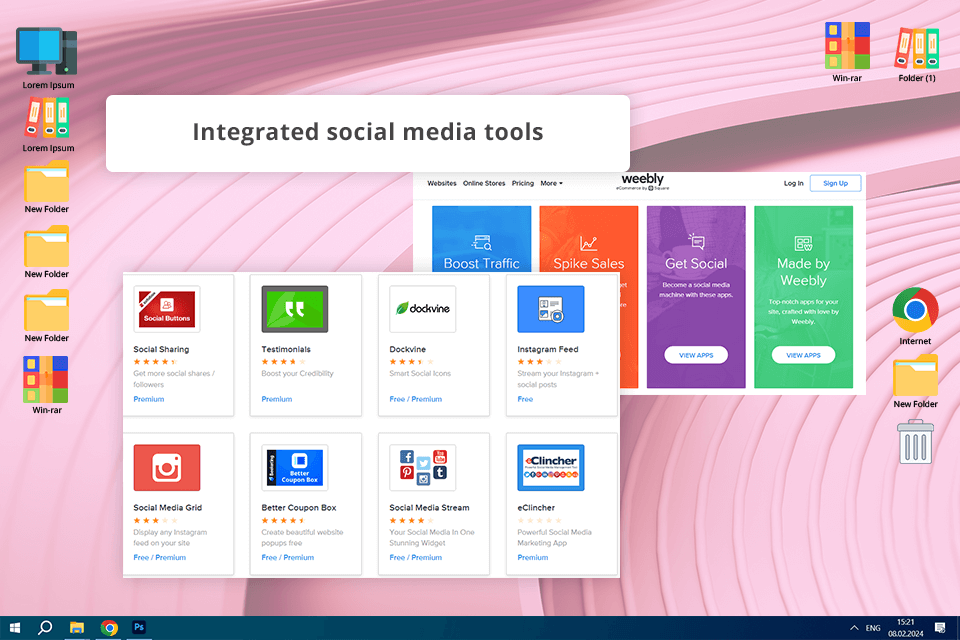Open the Windows Start menu
This screenshot has width=960, height=640.
(15, 628)
